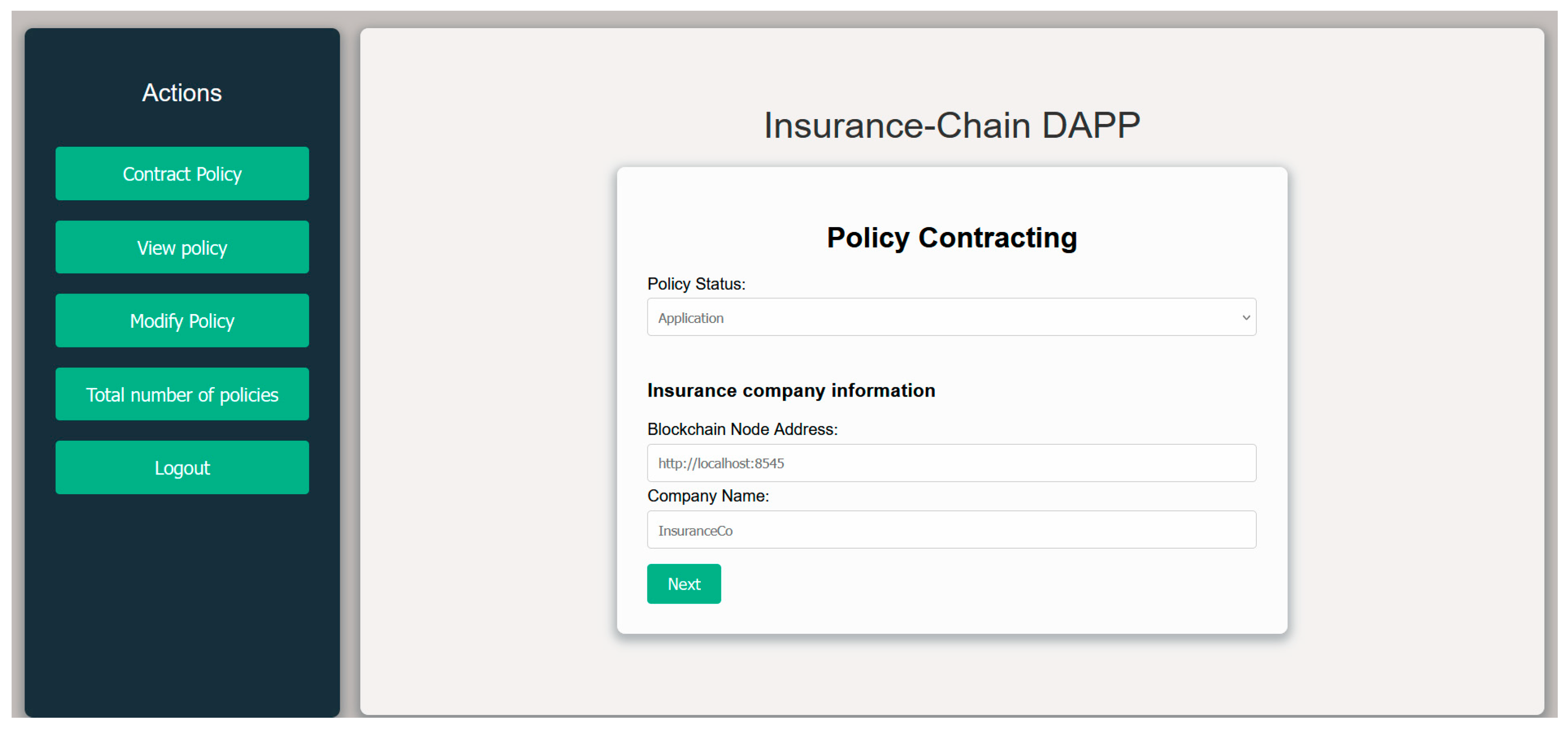Open the Contract Policy action
This screenshot has width=1568, height=732.
[x=182, y=174]
